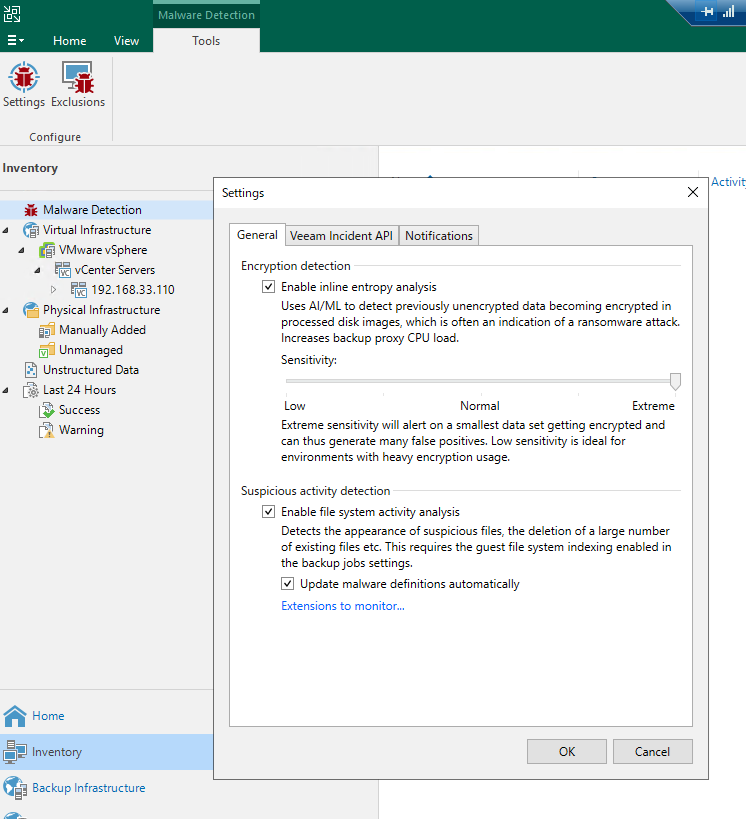Click the Inventory icon in bottom navigation

coord(15,752)
